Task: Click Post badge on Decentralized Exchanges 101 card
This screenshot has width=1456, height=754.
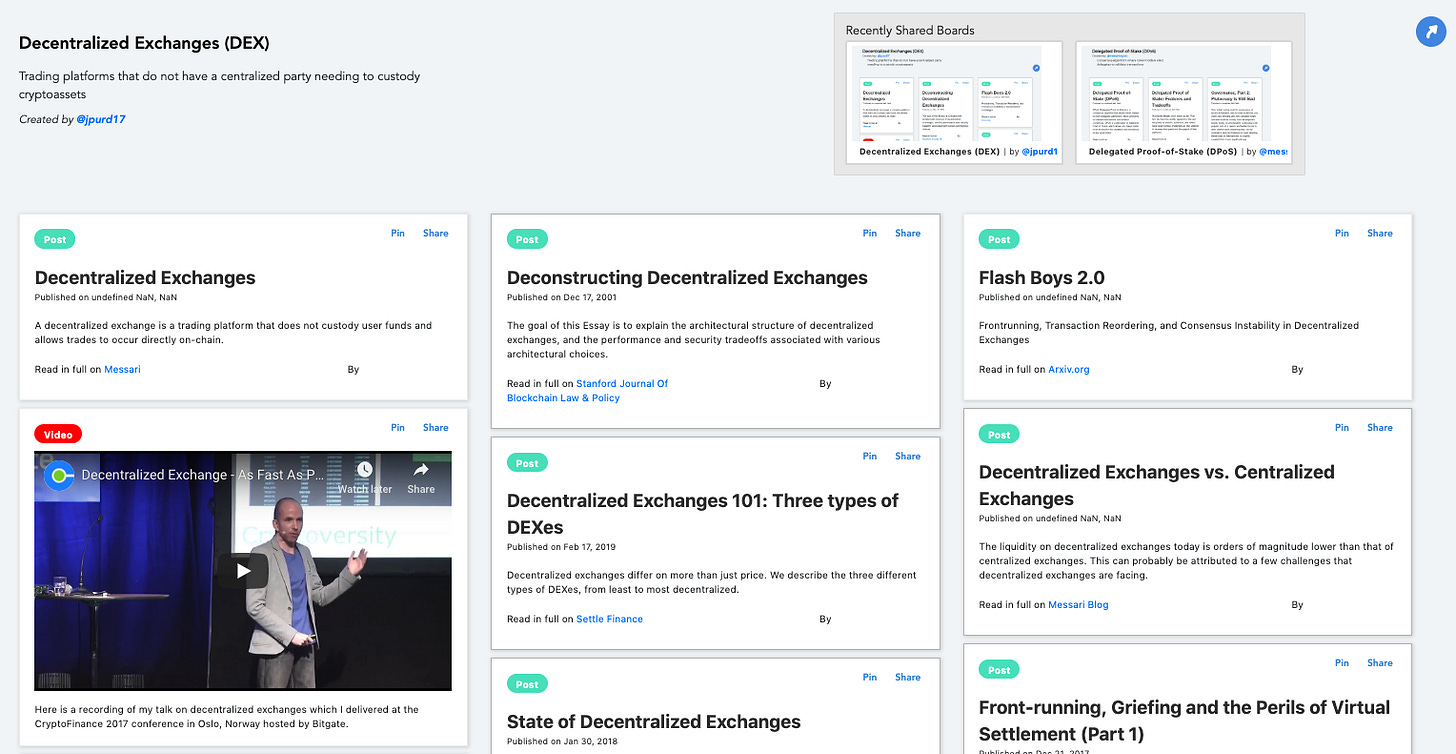Action: coord(527,463)
